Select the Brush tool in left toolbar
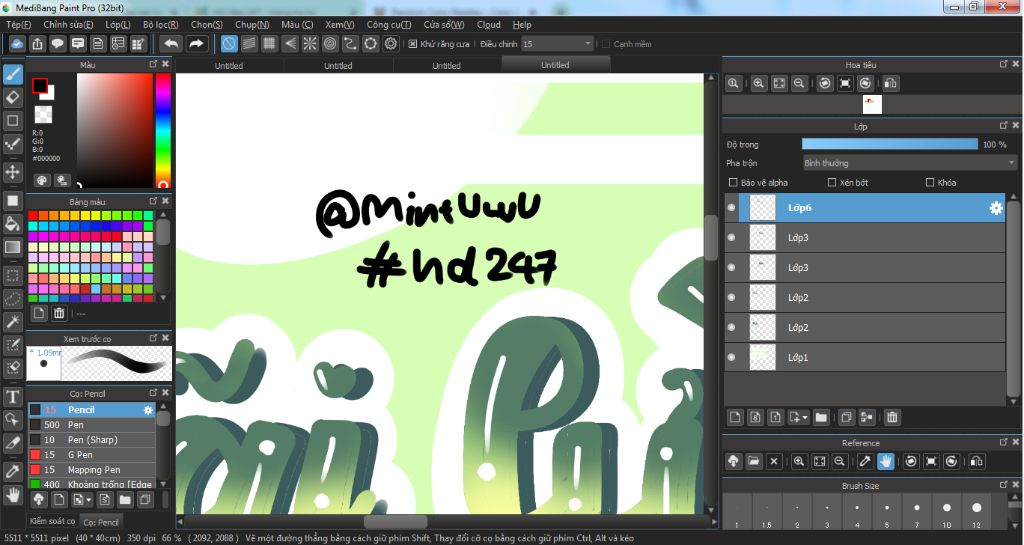Image resolution: width=1024 pixels, height=545 pixels. 12,74
